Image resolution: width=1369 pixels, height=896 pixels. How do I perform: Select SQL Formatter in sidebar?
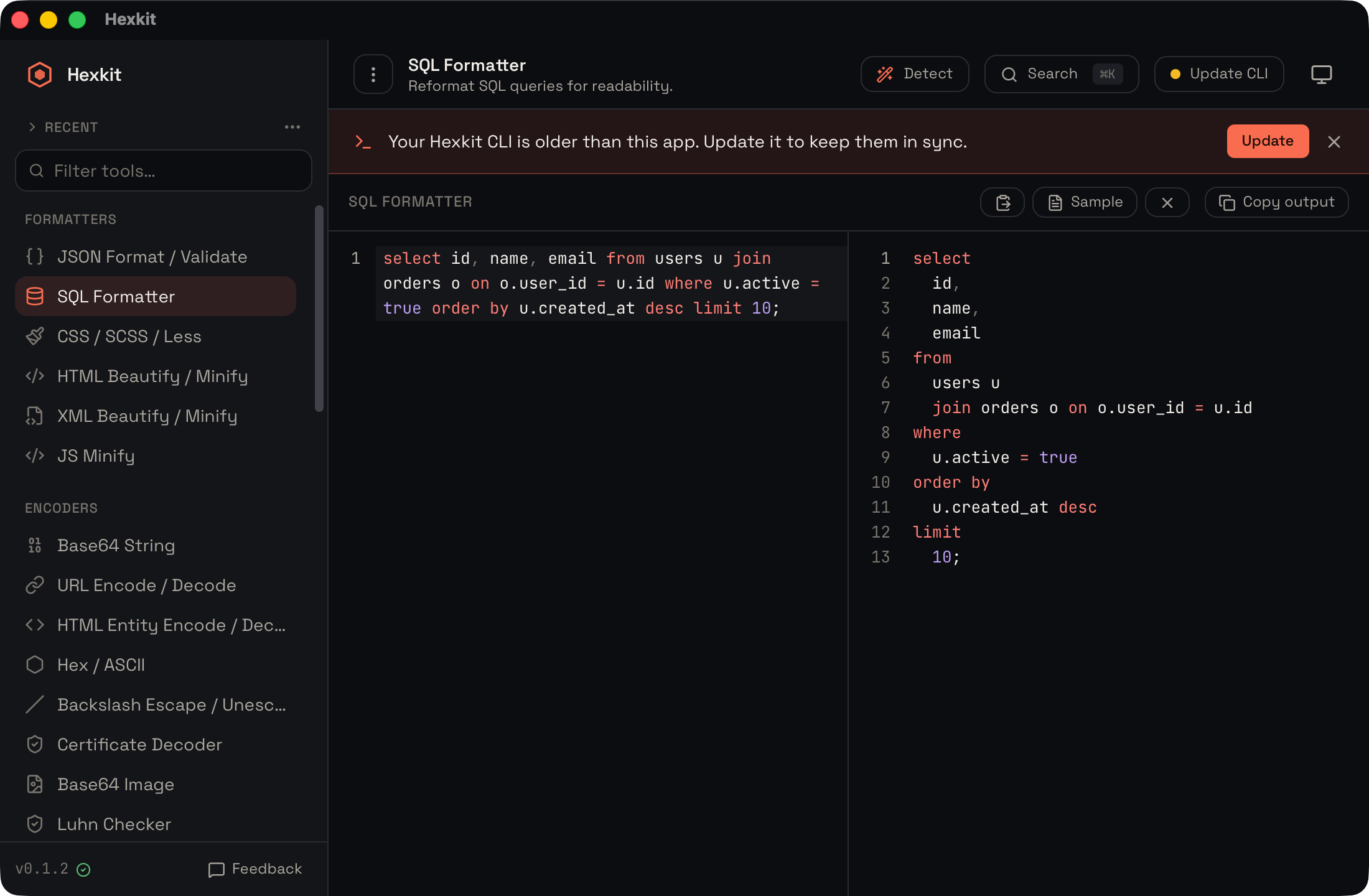156,296
